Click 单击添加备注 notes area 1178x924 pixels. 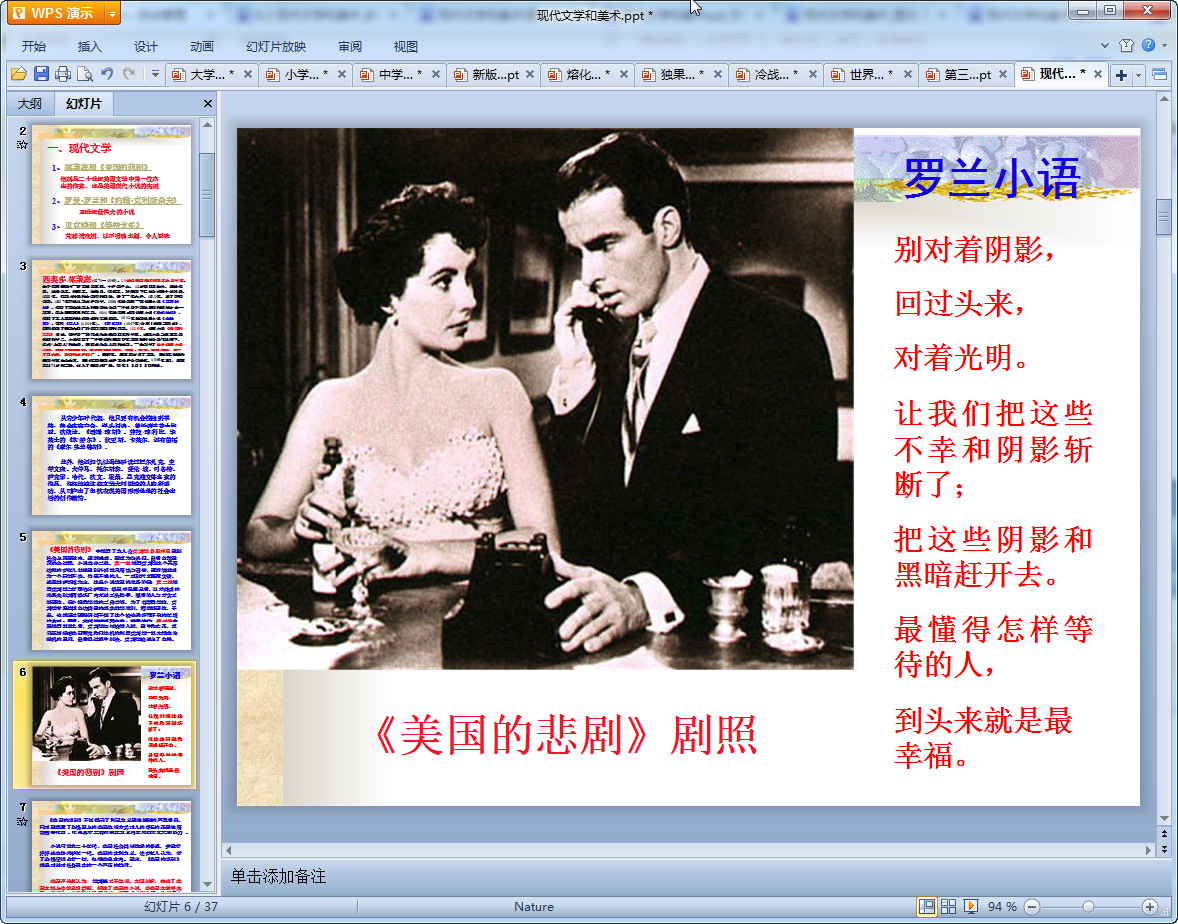point(278,876)
